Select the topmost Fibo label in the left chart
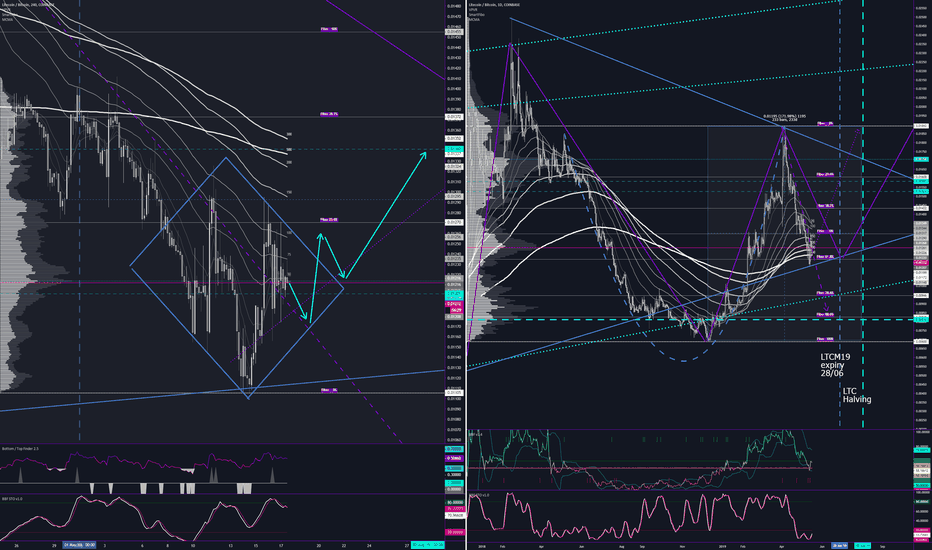The image size is (932, 550). click(x=329, y=29)
